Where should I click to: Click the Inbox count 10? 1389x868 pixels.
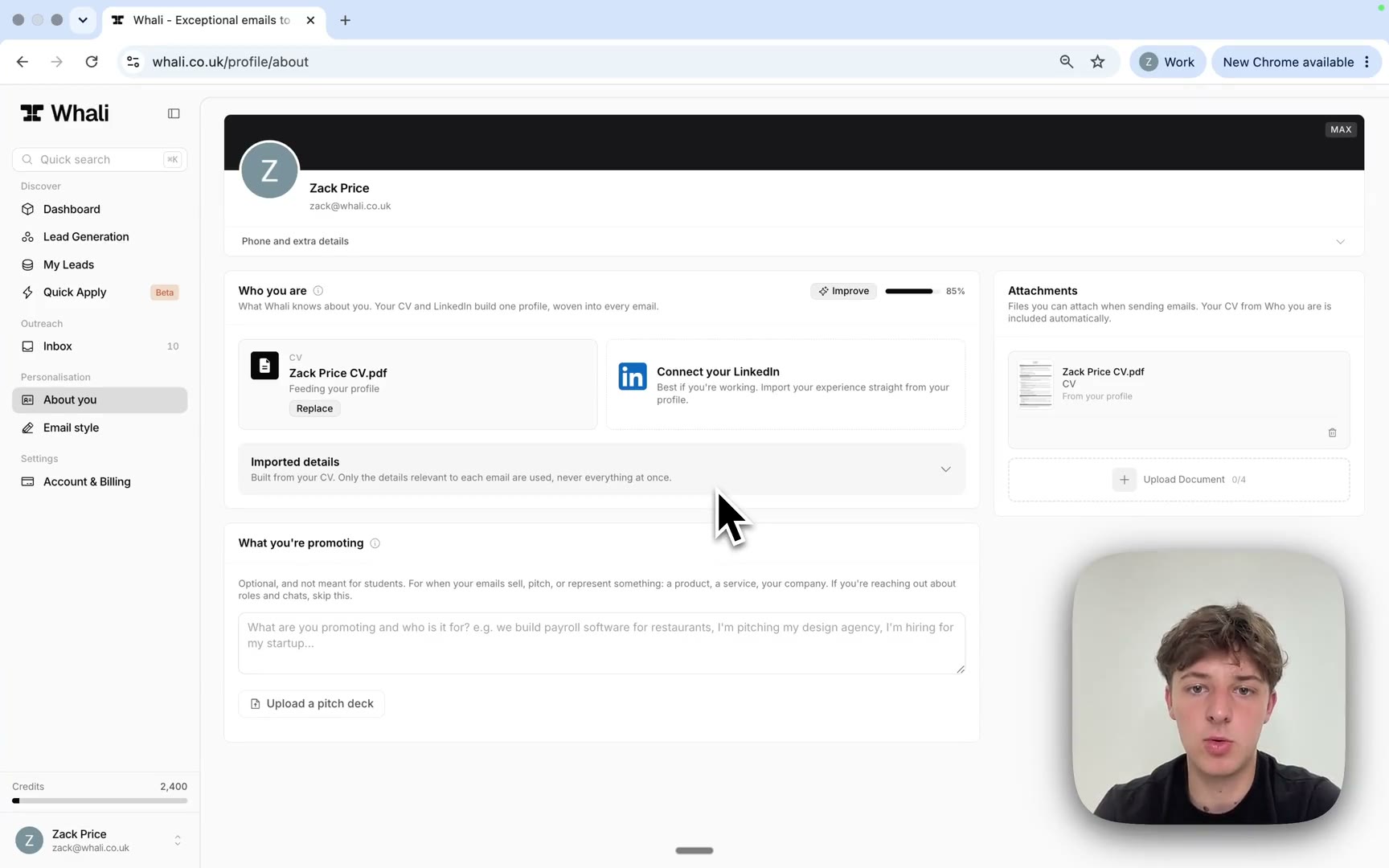(x=173, y=346)
